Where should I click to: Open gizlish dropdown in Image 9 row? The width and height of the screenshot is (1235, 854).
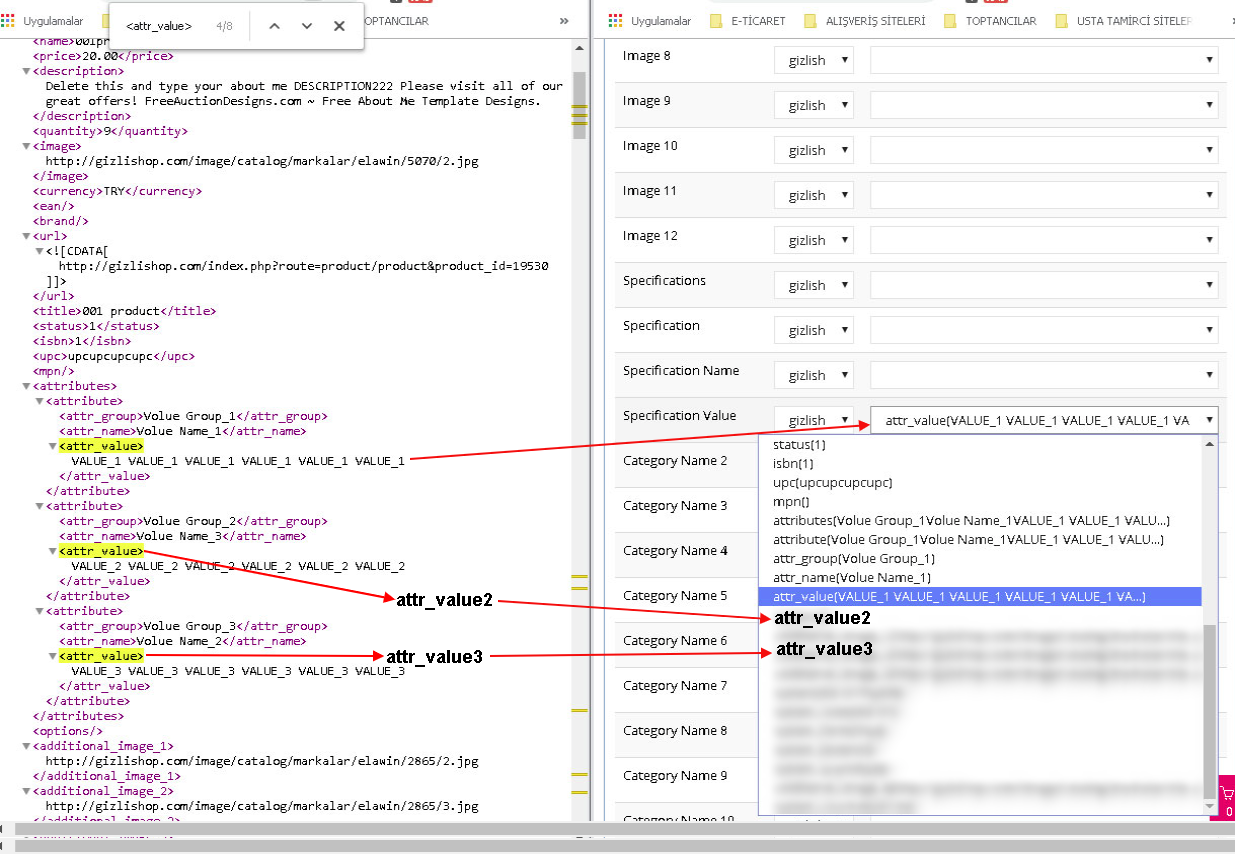click(x=814, y=105)
